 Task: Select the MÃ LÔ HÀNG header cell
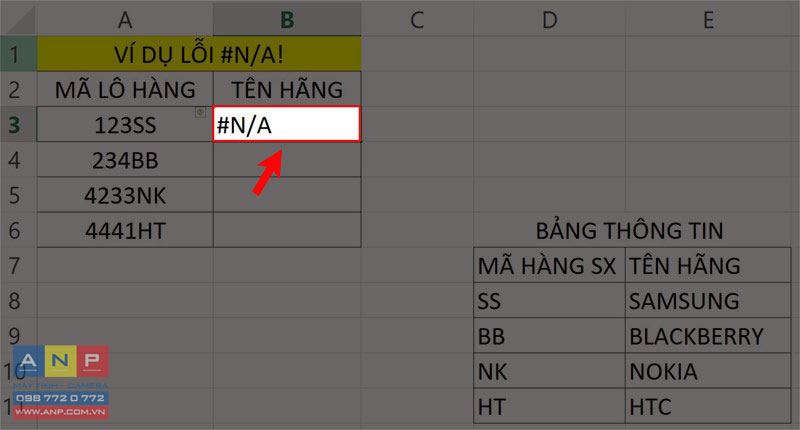(125, 89)
